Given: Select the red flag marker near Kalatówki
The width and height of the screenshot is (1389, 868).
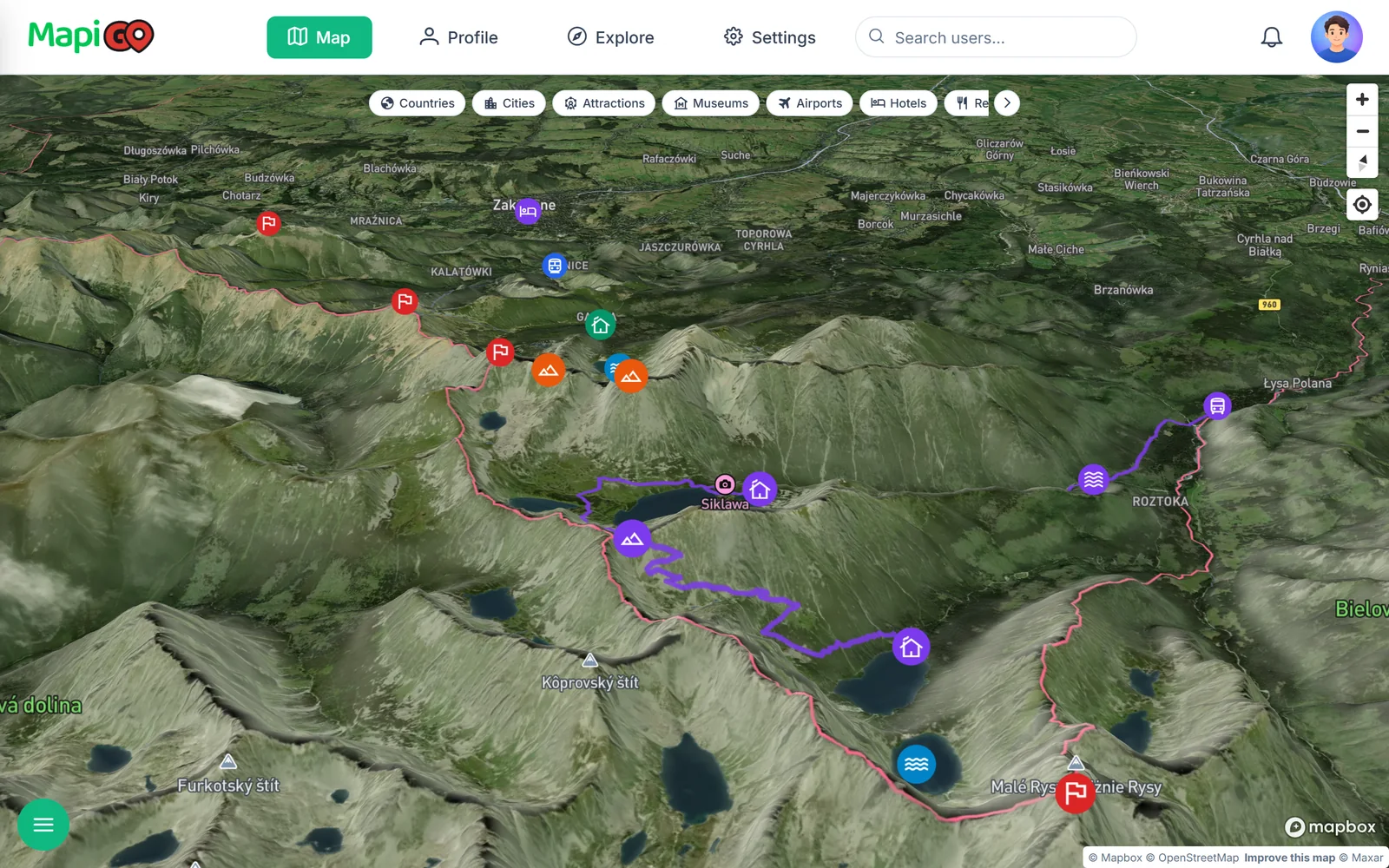Looking at the screenshot, I should click(405, 301).
